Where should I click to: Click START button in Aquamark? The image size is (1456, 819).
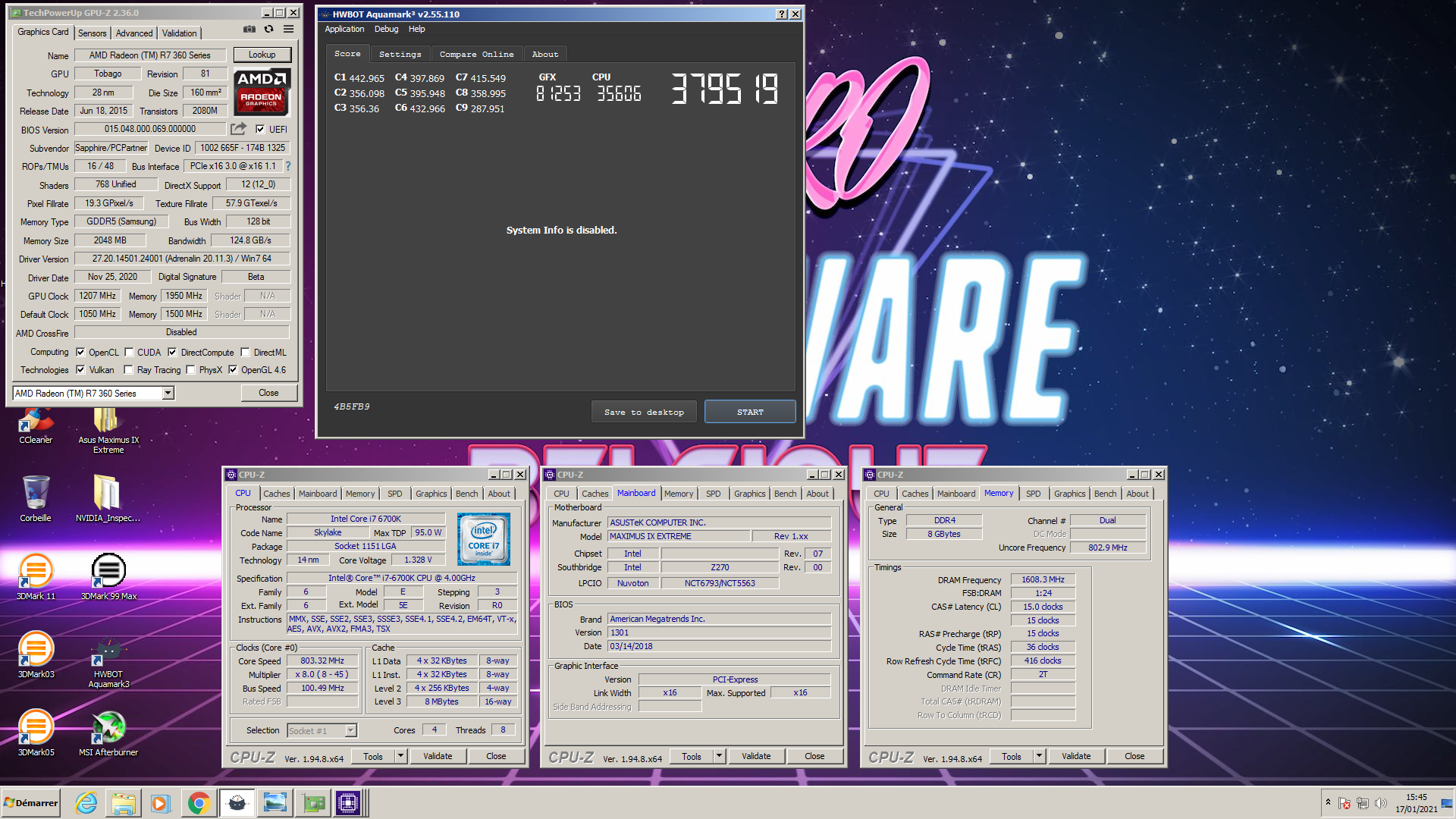coord(750,412)
